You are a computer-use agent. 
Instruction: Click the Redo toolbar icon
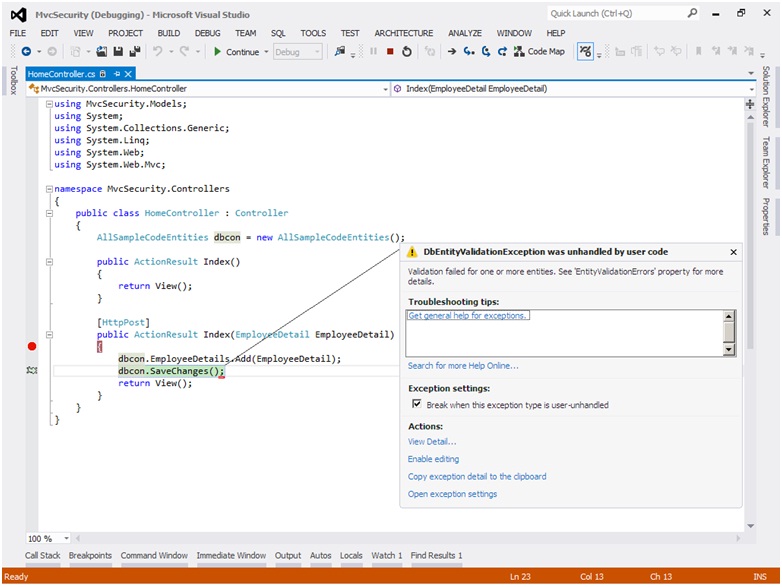(185, 51)
